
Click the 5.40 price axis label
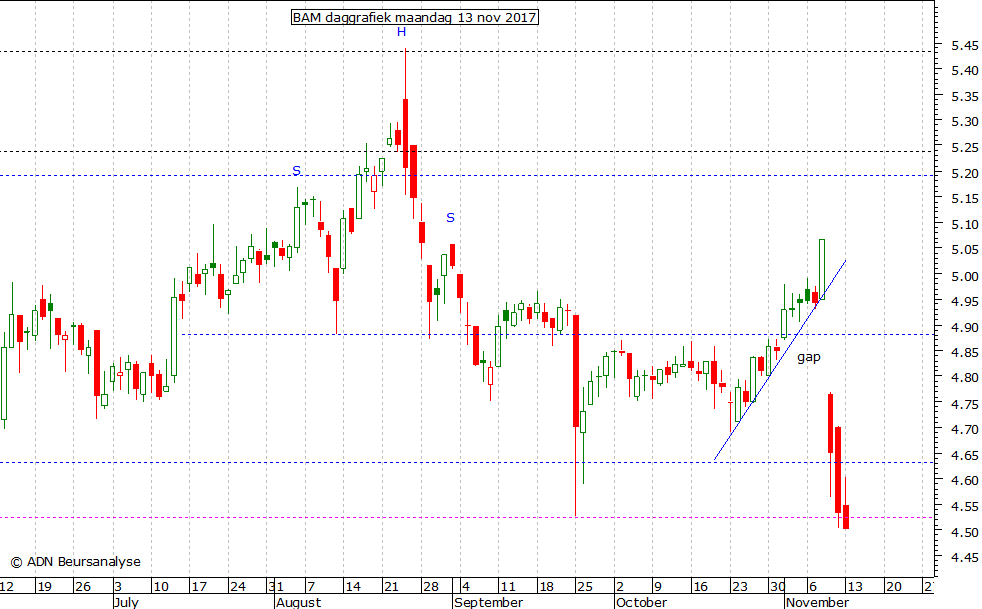pos(964,71)
